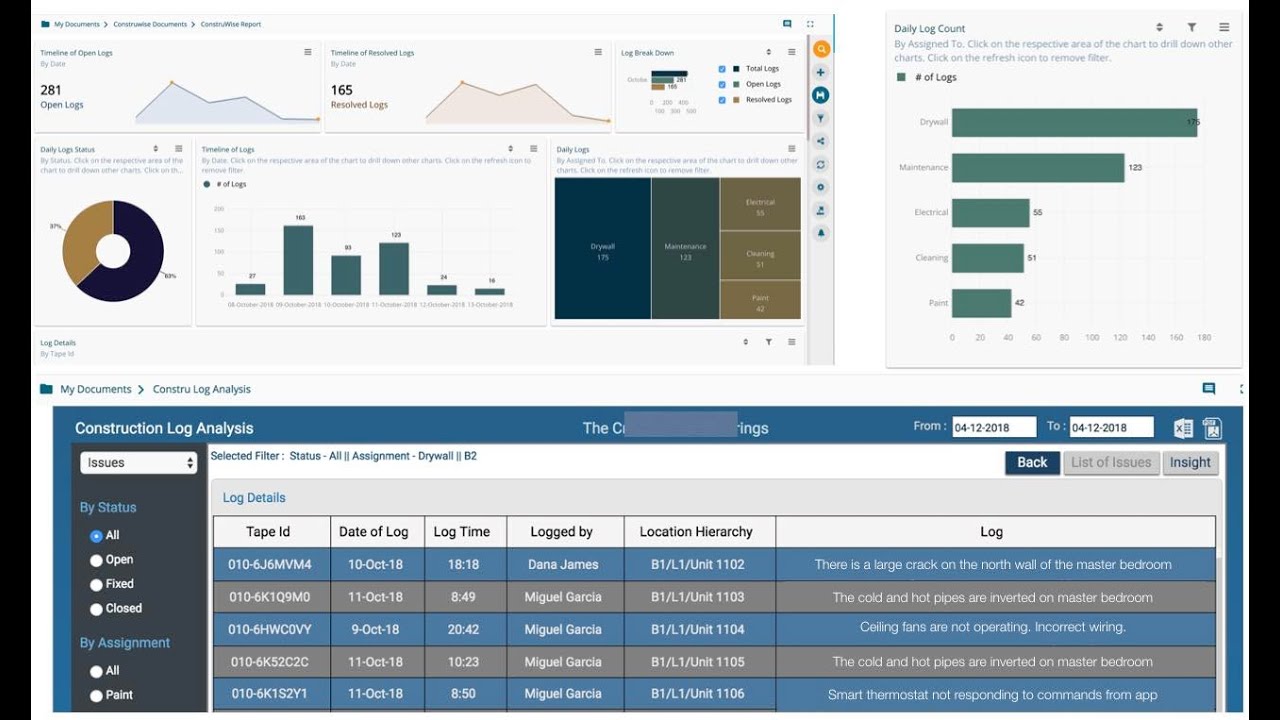Click ConstruWise Report breadcrumb

coord(231,24)
